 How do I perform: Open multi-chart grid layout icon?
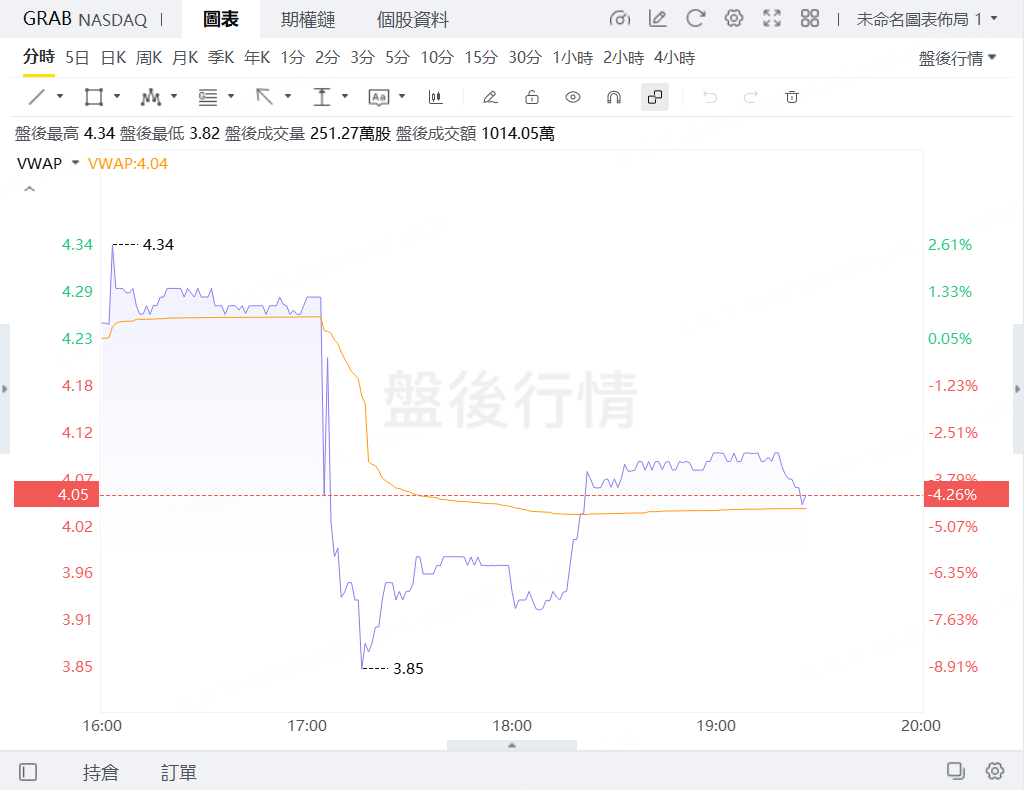(810, 19)
